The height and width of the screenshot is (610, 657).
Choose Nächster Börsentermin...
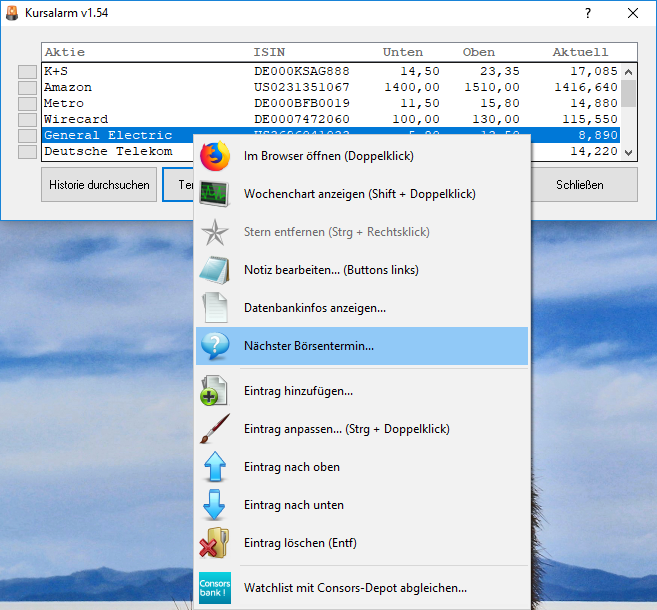coord(362,346)
